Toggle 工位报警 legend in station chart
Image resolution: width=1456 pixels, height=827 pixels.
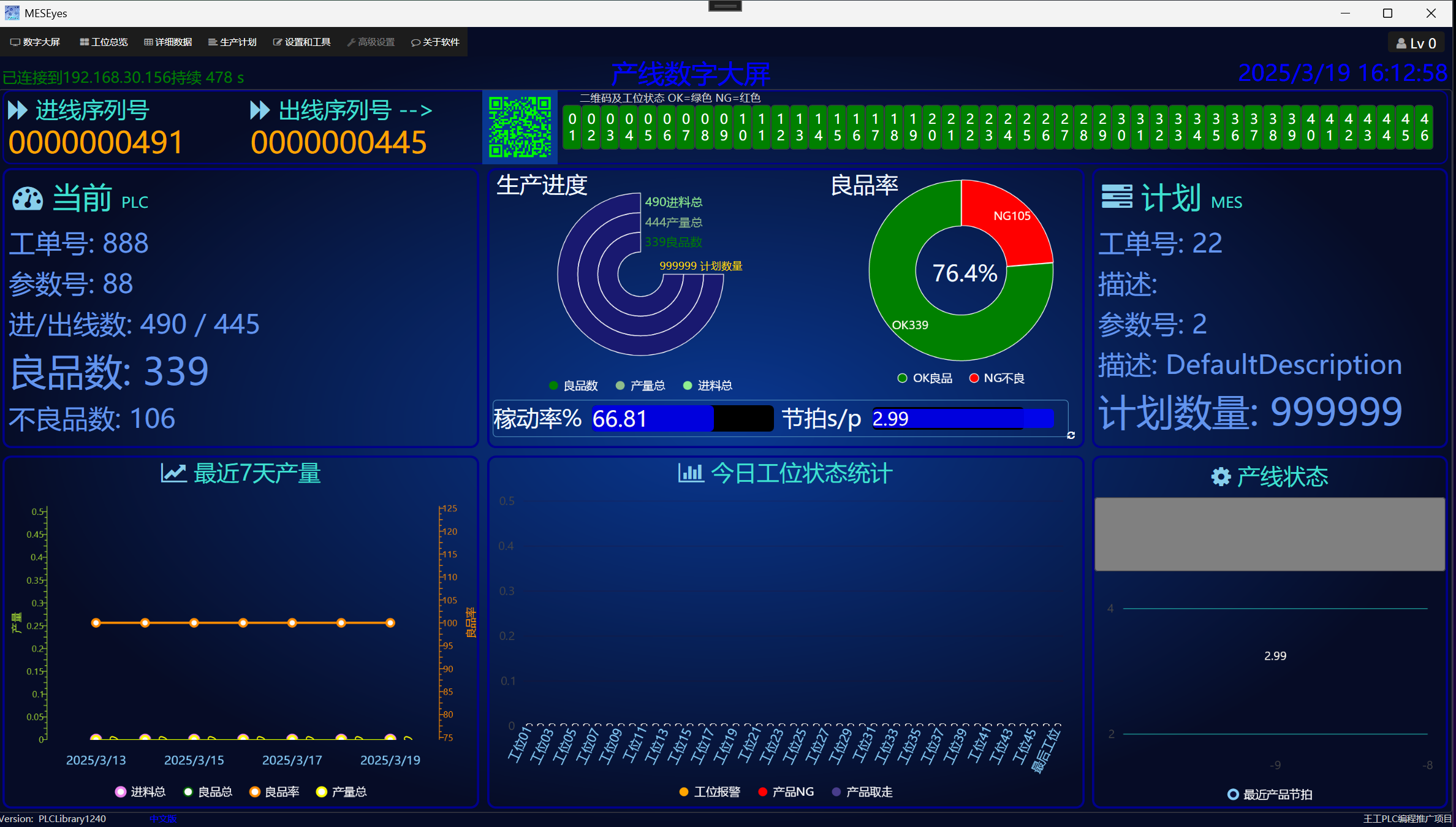coord(710,792)
